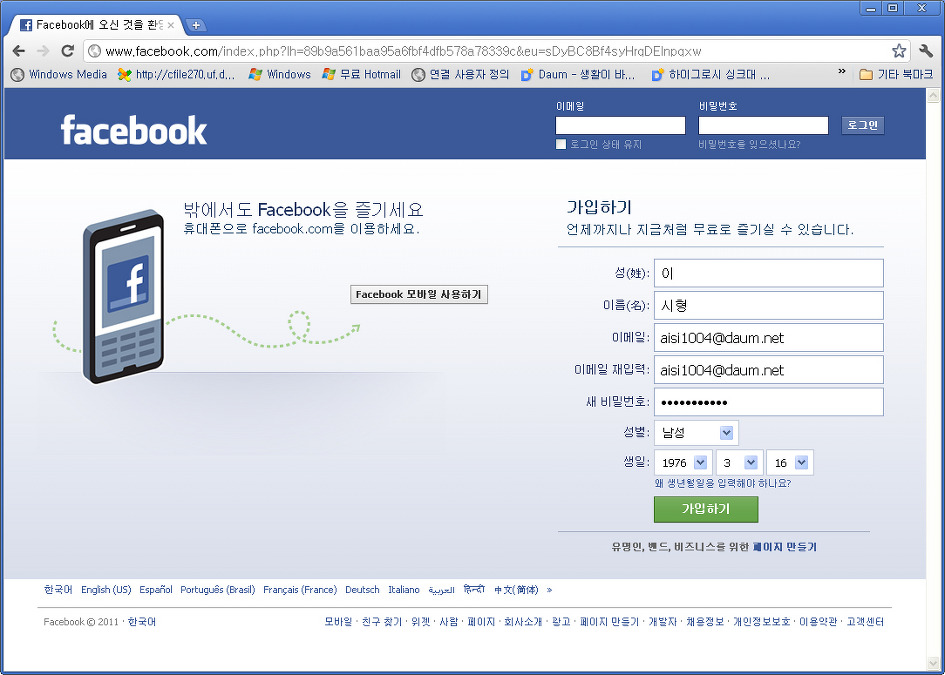Open the Daum 생활이 bookmark

[x=578, y=75]
